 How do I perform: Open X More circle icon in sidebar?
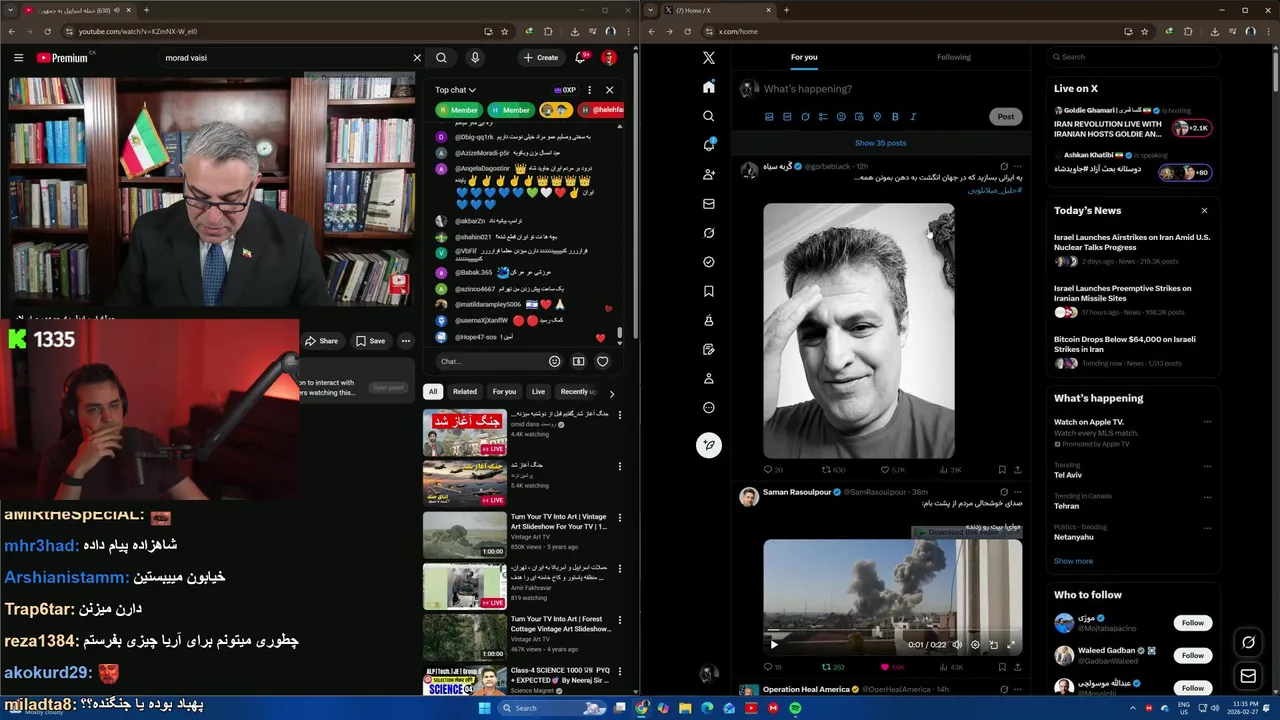pyautogui.click(x=709, y=408)
